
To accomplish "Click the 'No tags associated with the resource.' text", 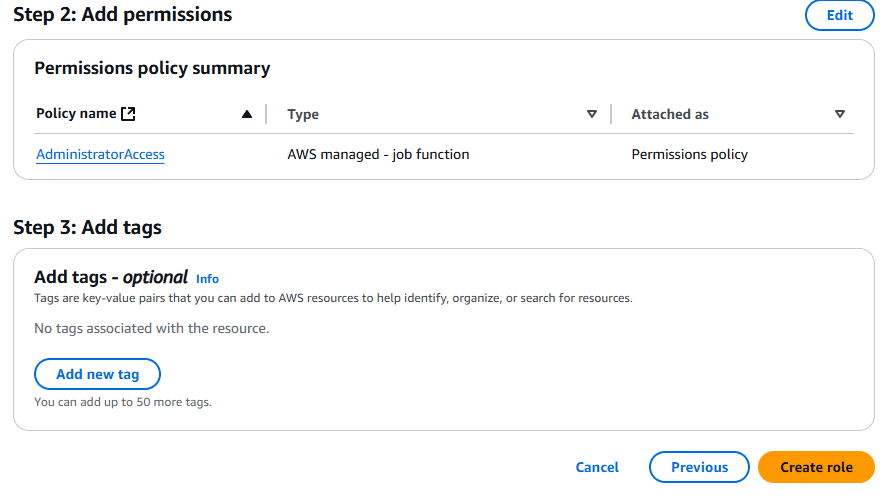I will [152, 328].
